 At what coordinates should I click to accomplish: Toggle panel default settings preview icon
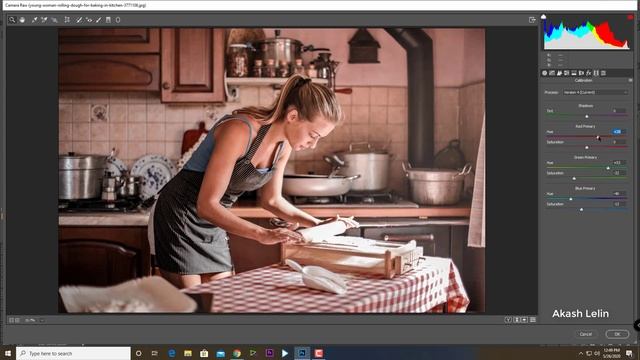point(533,320)
